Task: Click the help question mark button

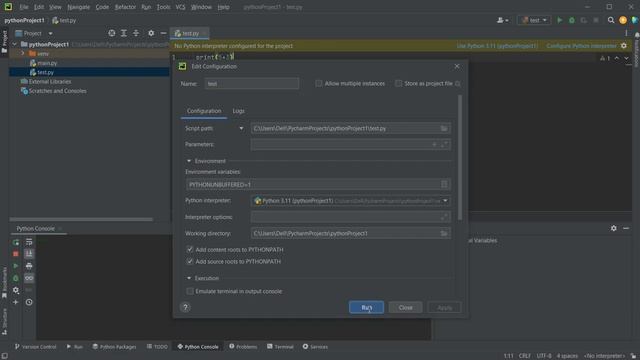Action: (x=185, y=307)
